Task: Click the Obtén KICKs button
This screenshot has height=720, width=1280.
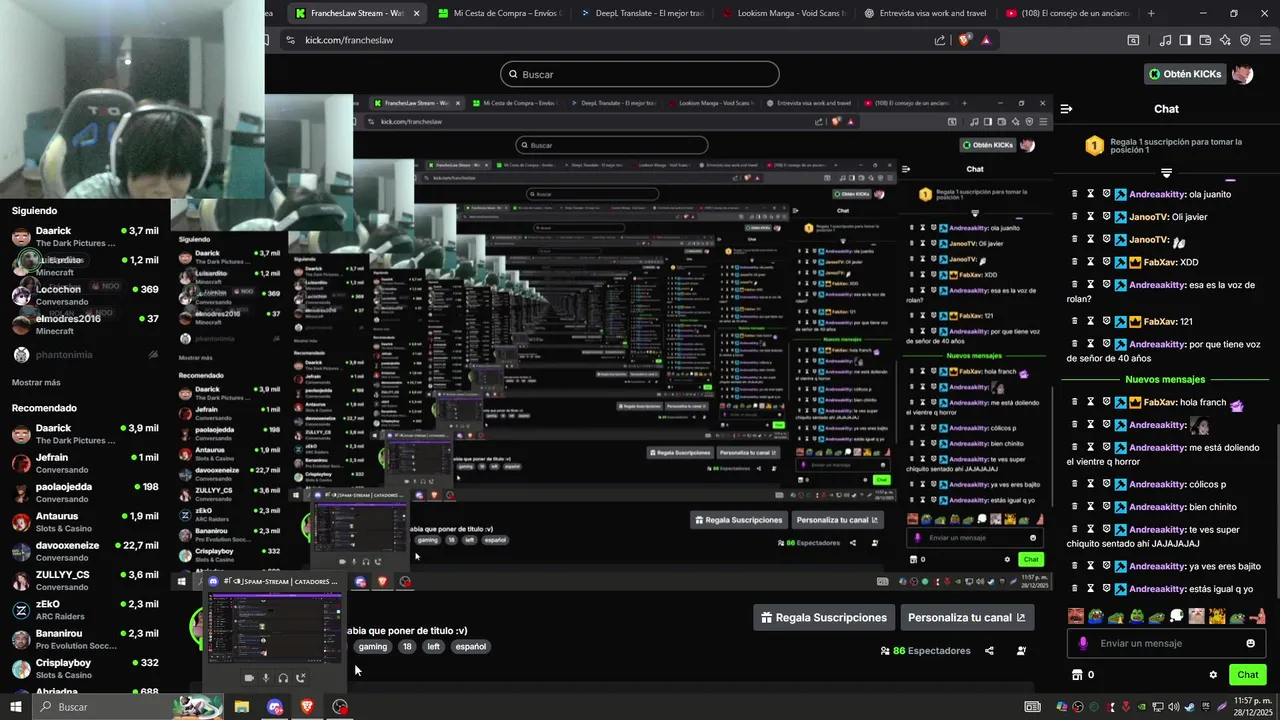Action: click(x=1184, y=74)
